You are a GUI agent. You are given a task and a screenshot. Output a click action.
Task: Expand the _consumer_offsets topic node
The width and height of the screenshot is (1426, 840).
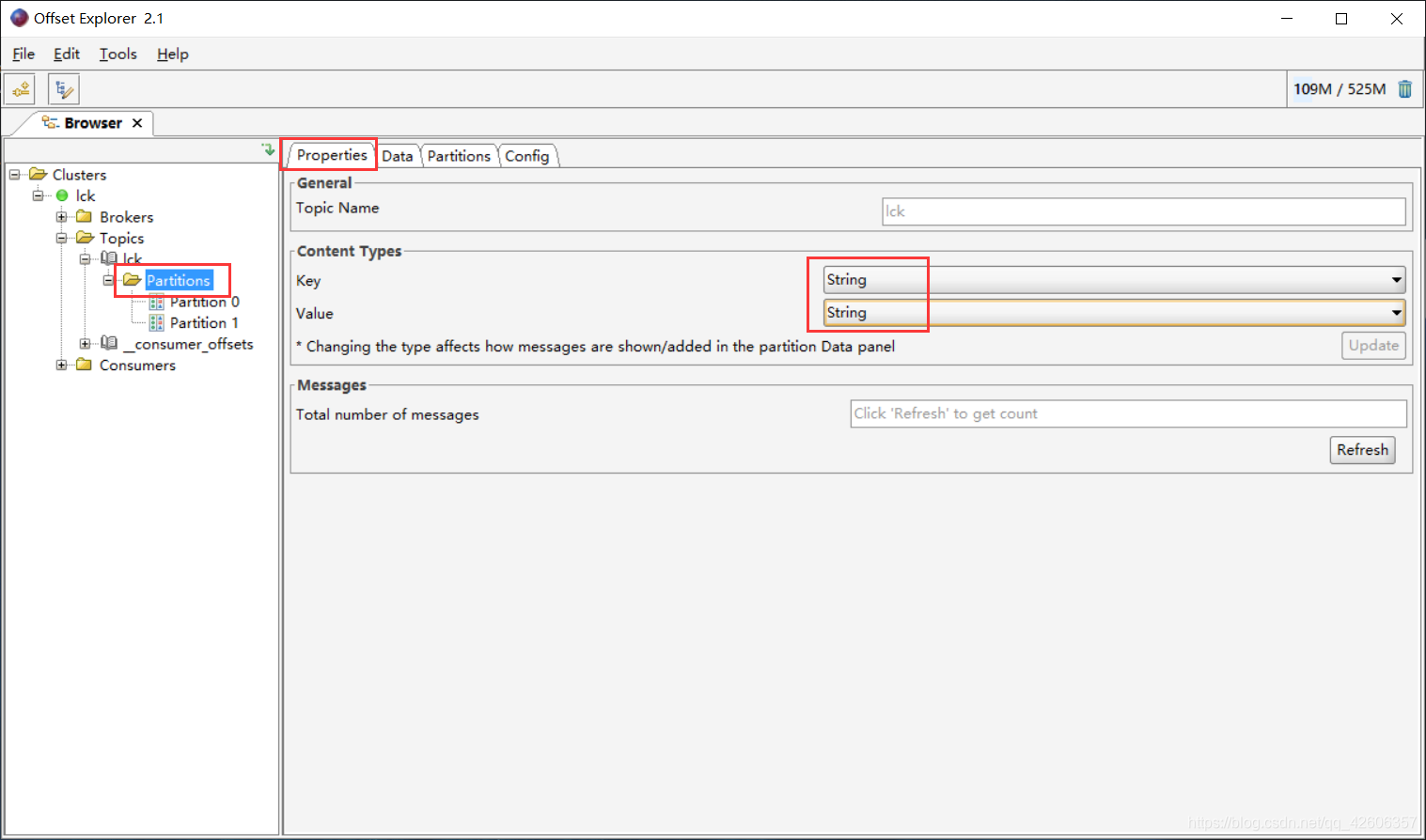(85, 344)
